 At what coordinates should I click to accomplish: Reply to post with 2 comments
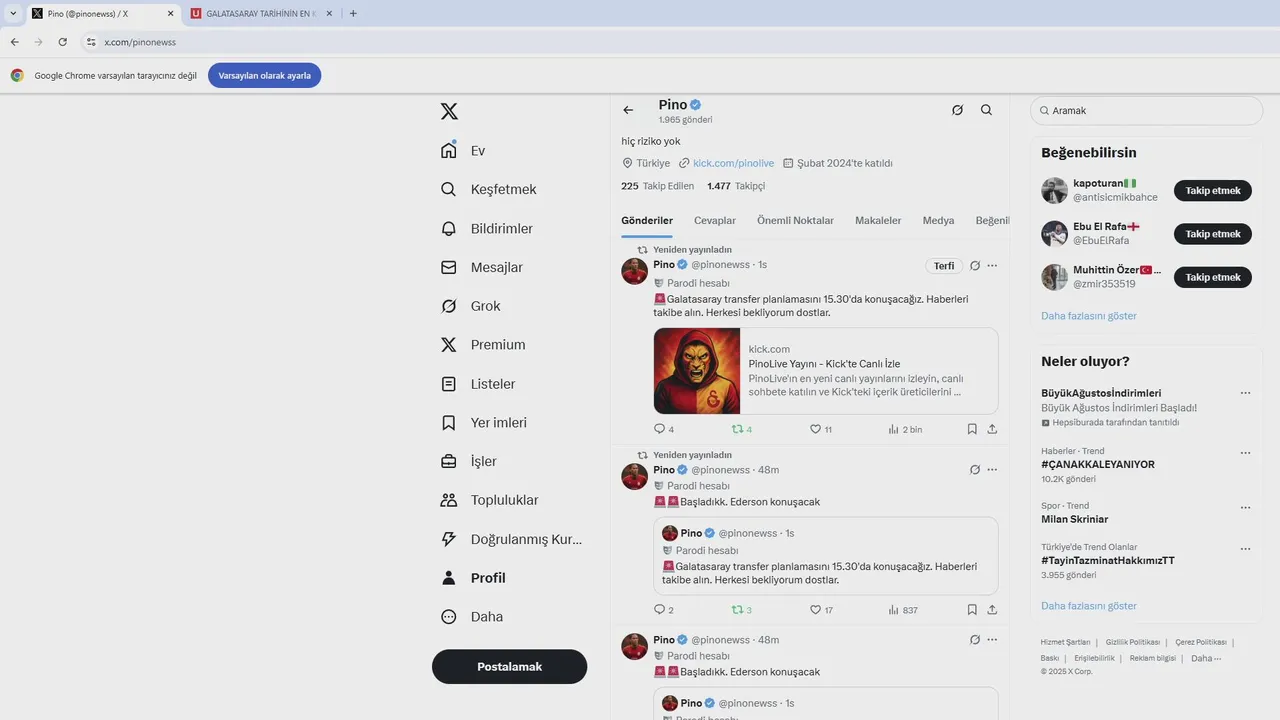pyautogui.click(x=664, y=610)
